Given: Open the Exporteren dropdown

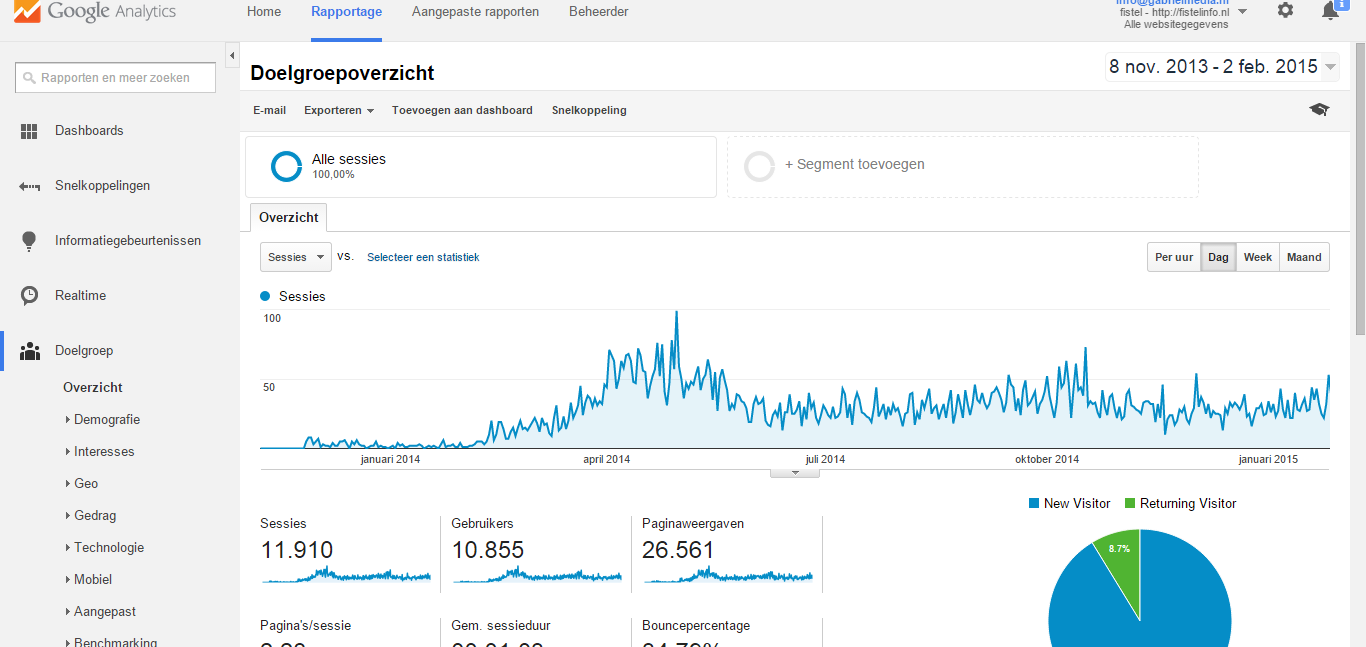Looking at the screenshot, I should (339, 110).
